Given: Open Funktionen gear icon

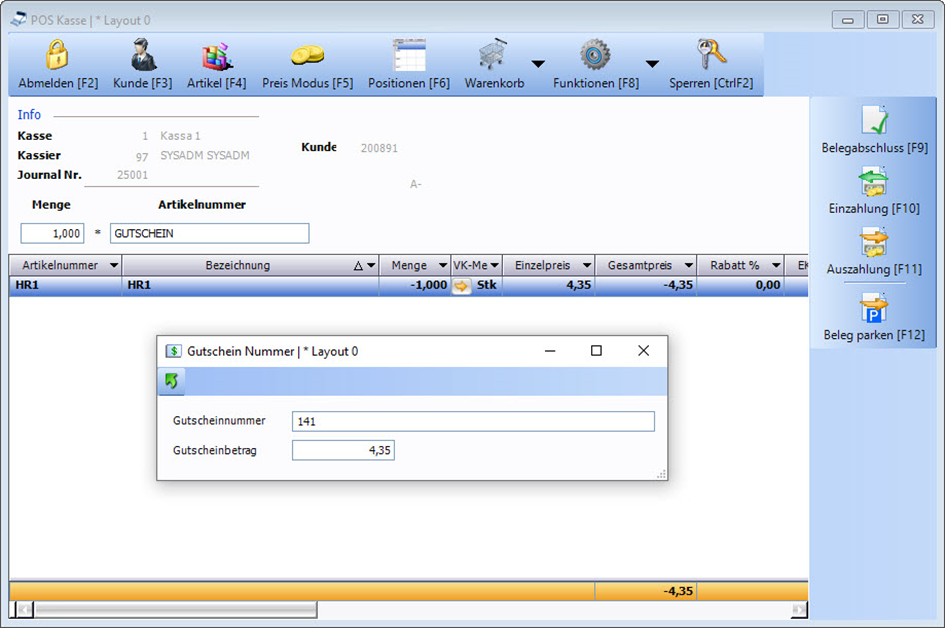Looking at the screenshot, I should coord(595,56).
